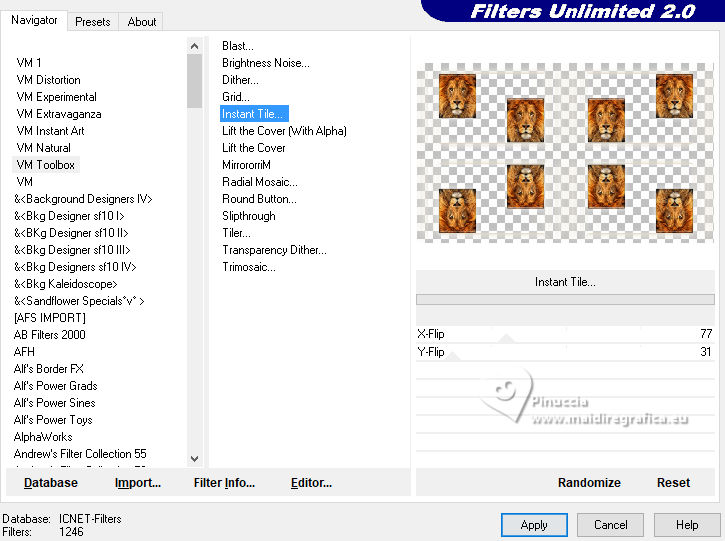
Task: Click the scroll up arrow in category list
Action: click(194, 46)
